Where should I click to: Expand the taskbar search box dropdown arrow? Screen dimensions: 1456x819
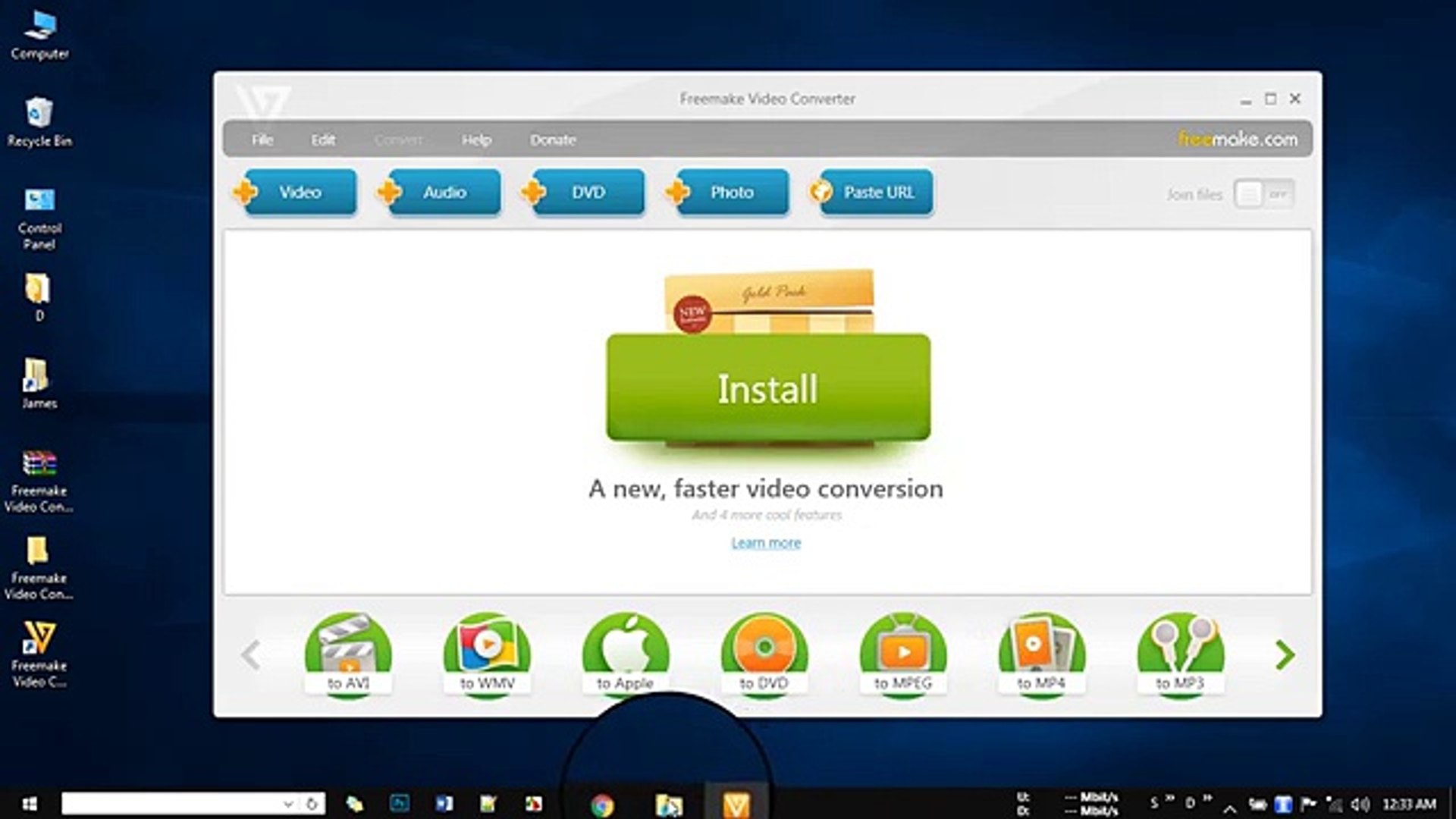pyautogui.click(x=288, y=804)
